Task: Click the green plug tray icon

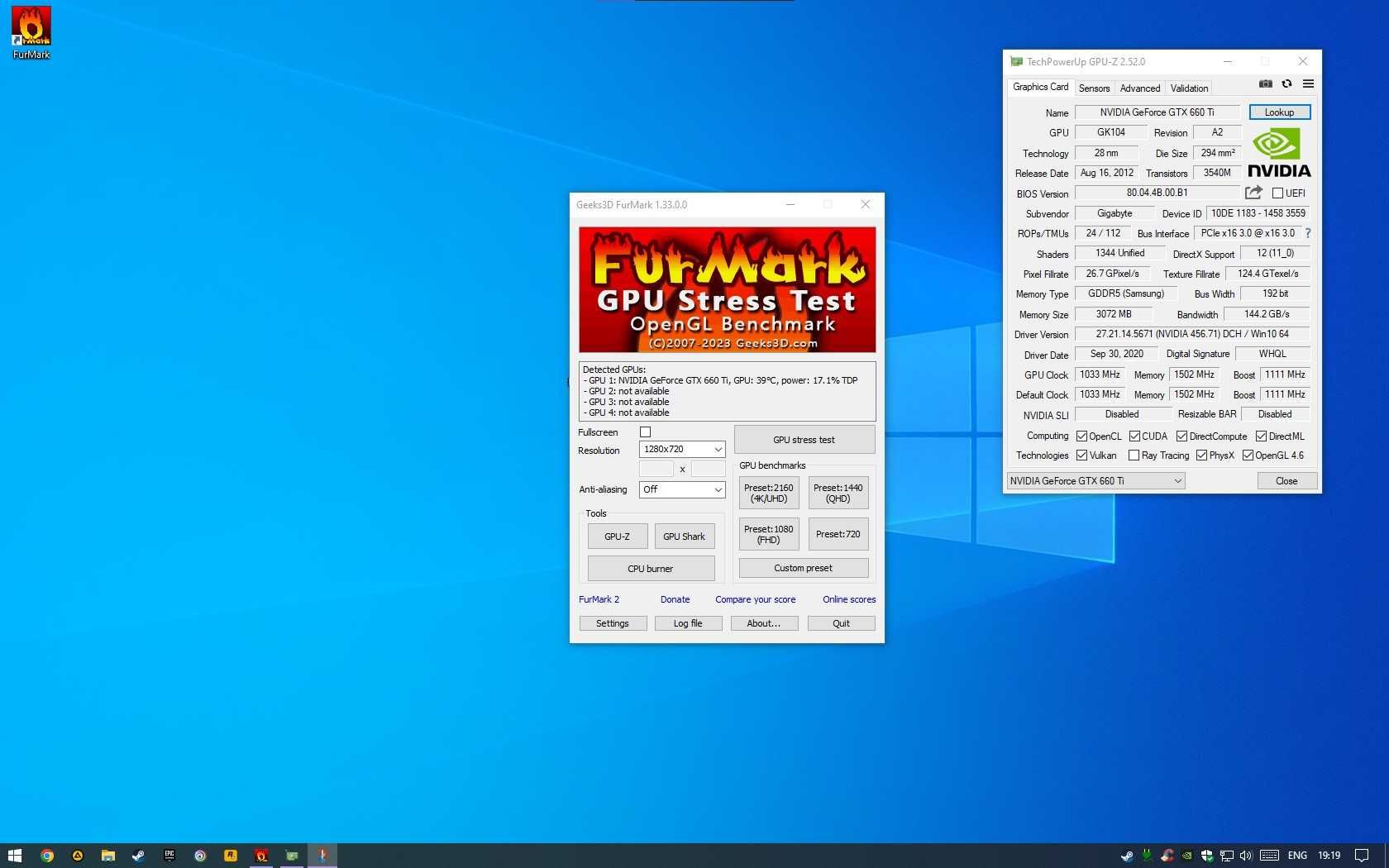Action: pos(1148,856)
